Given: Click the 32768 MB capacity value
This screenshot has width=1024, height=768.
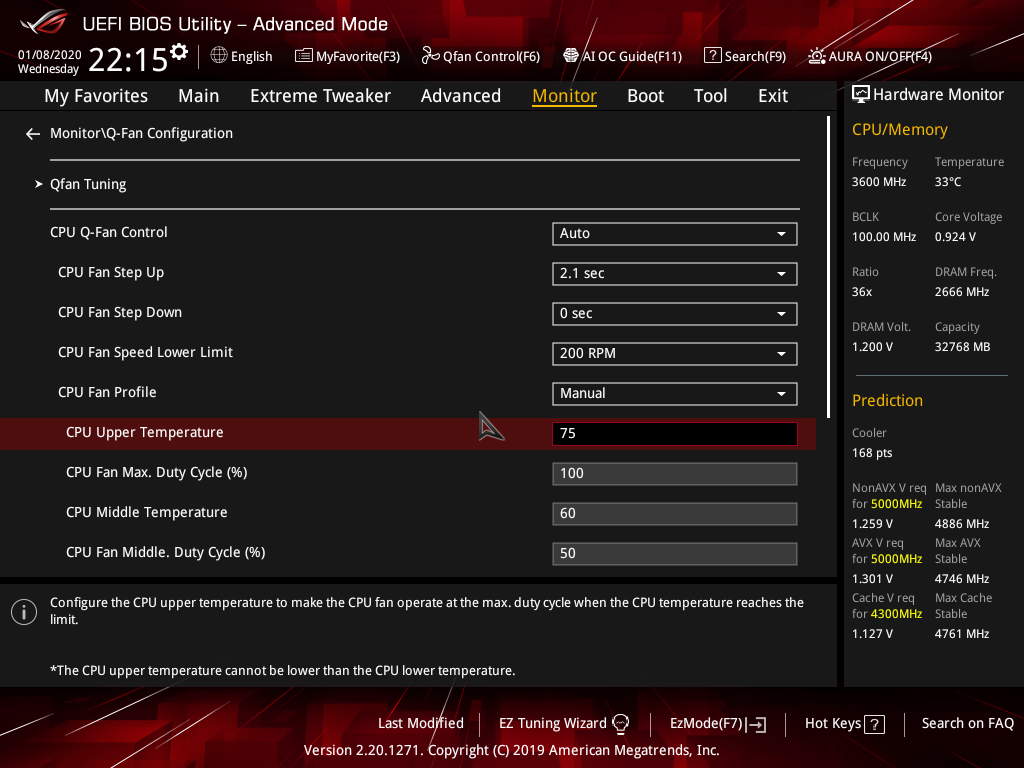Looking at the screenshot, I should pyautogui.click(x=962, y=347).
